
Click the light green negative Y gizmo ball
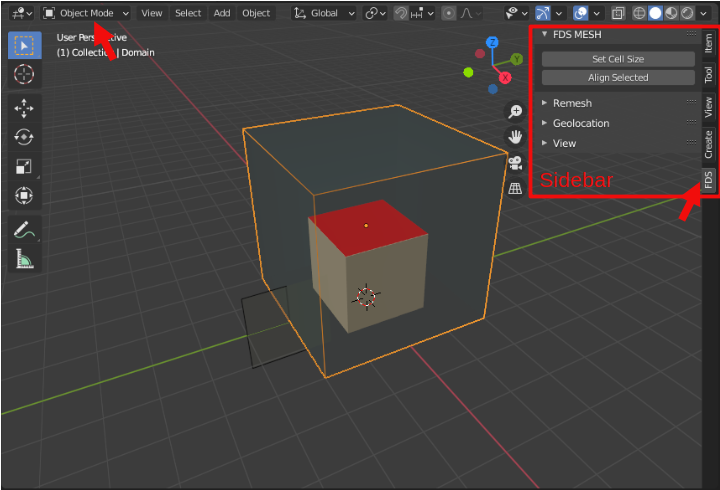click(468, 73)
